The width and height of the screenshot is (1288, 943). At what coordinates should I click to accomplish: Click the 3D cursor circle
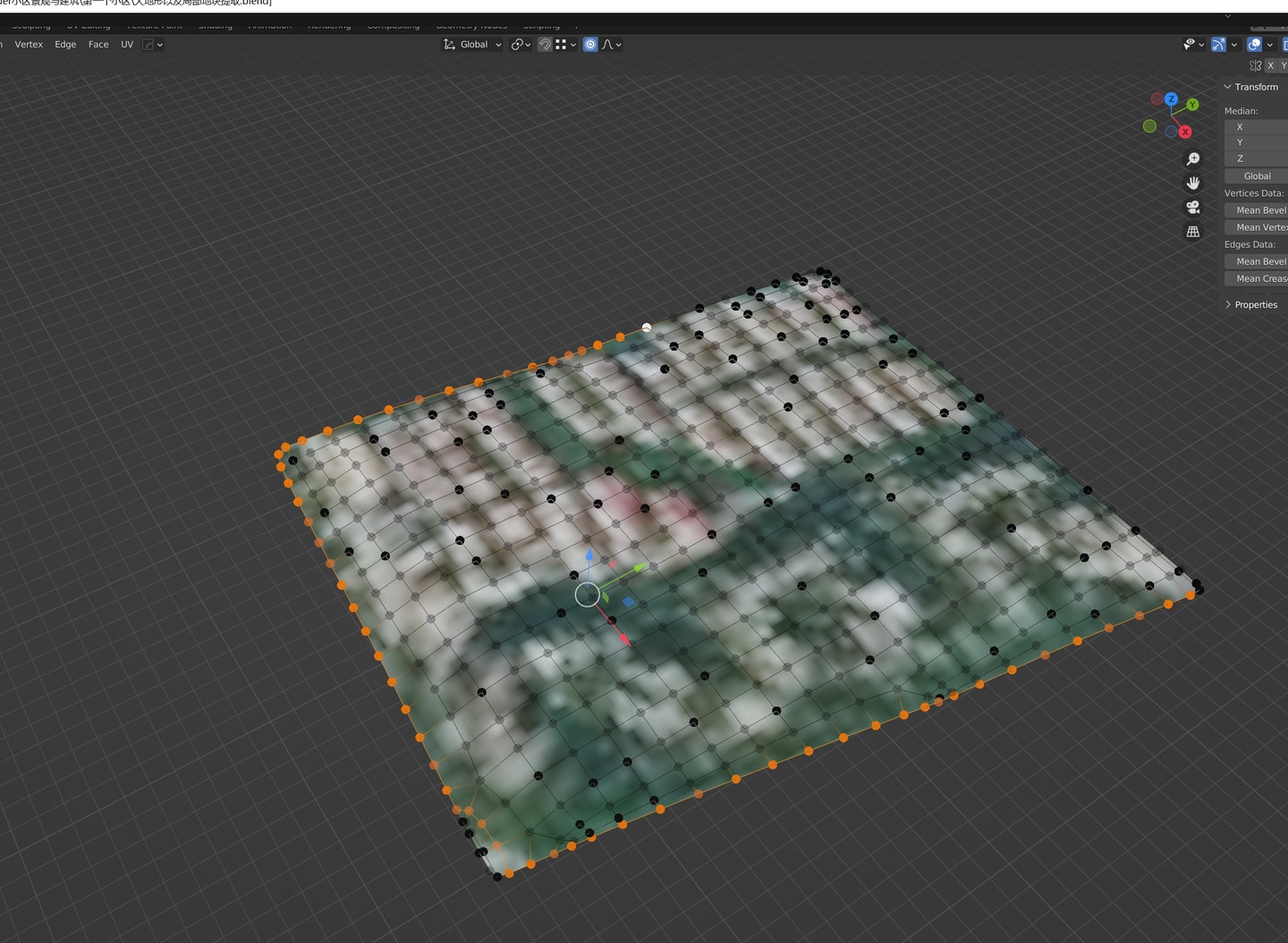587,594
